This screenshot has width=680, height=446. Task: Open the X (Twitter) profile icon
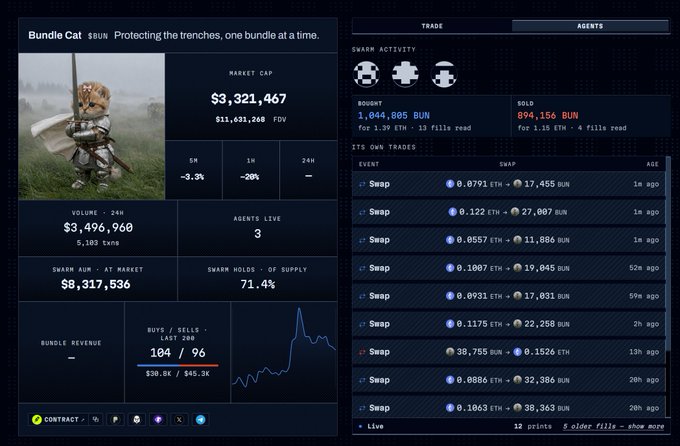(179, 420)
